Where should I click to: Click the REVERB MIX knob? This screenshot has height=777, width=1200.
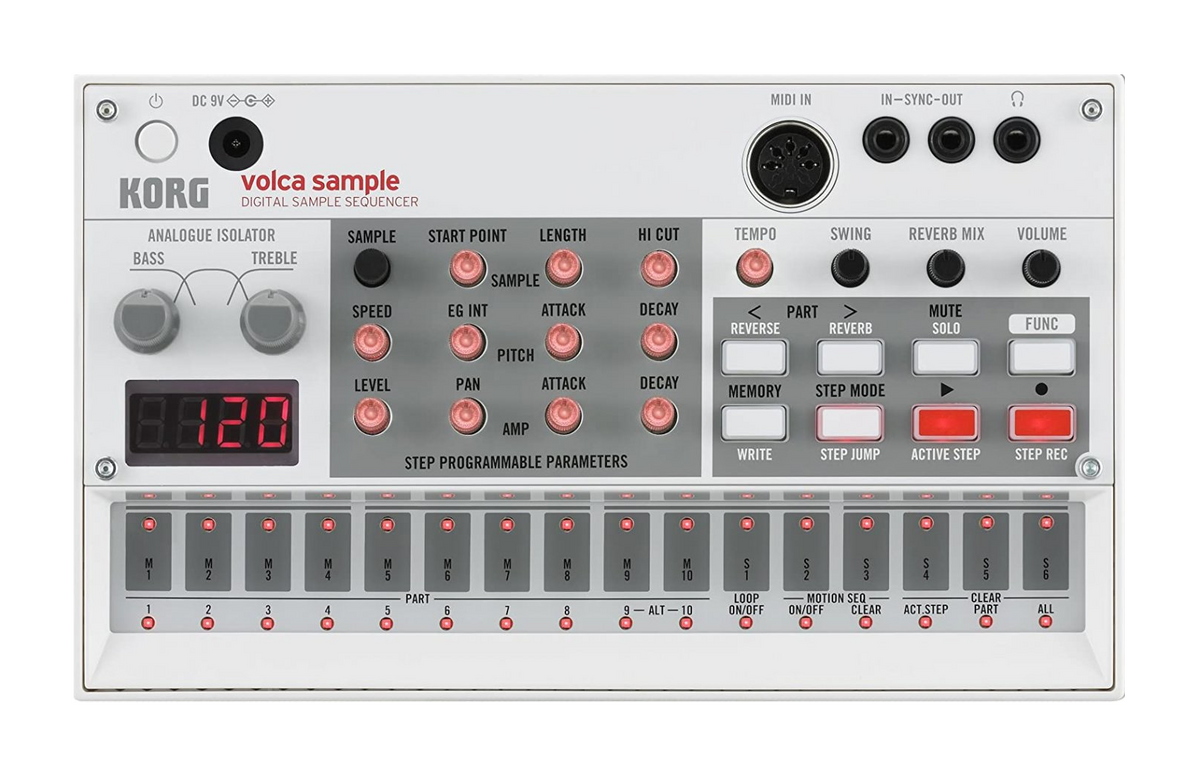(945, 267)
